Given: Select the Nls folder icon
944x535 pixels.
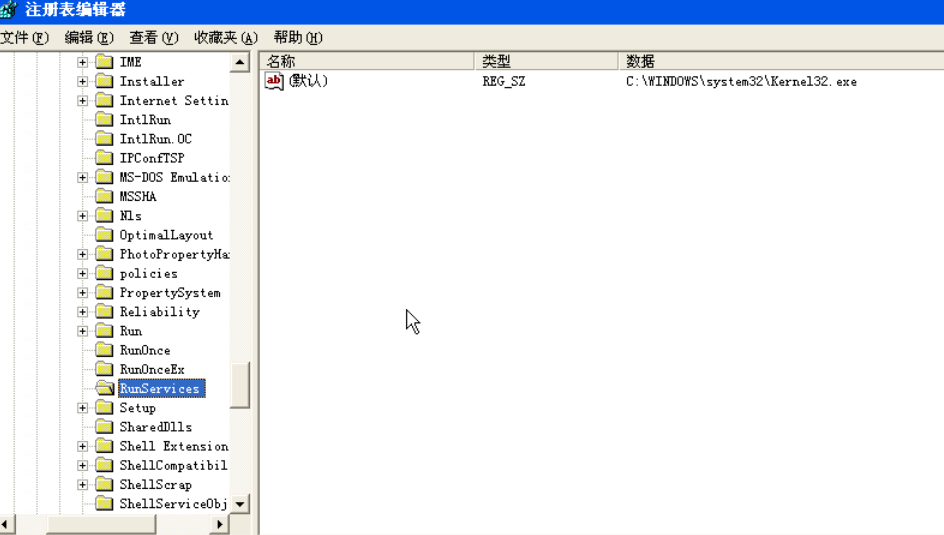Looking at the screenshot, I should 105,216.
